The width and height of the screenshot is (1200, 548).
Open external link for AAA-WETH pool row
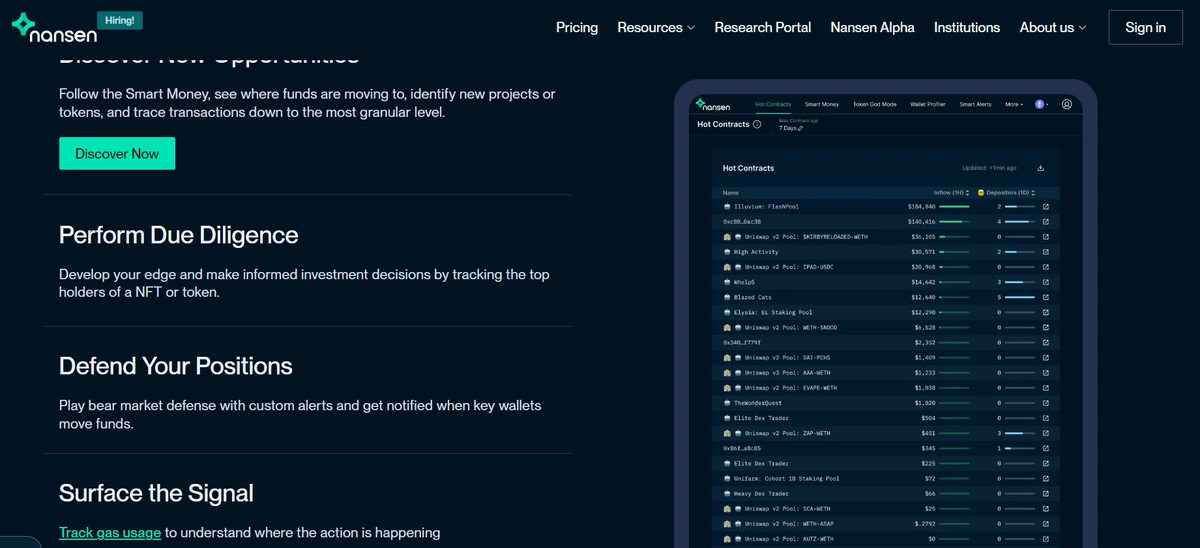(1046, 372)
